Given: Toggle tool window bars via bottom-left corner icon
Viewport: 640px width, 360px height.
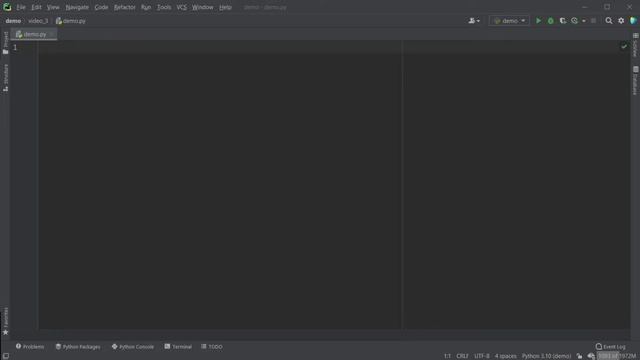Looking at the screenshot, I should [6, 356].
